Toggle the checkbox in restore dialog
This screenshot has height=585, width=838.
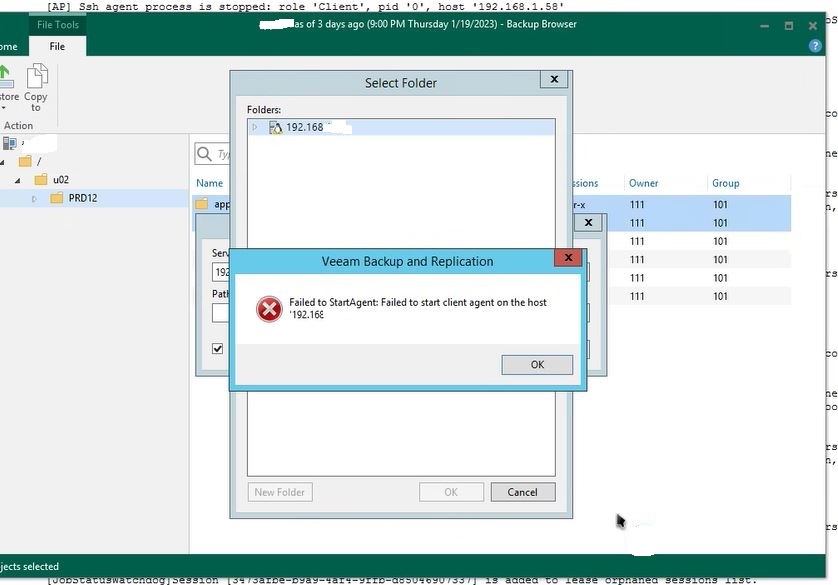pyautogui.click(x=218, y=349)
